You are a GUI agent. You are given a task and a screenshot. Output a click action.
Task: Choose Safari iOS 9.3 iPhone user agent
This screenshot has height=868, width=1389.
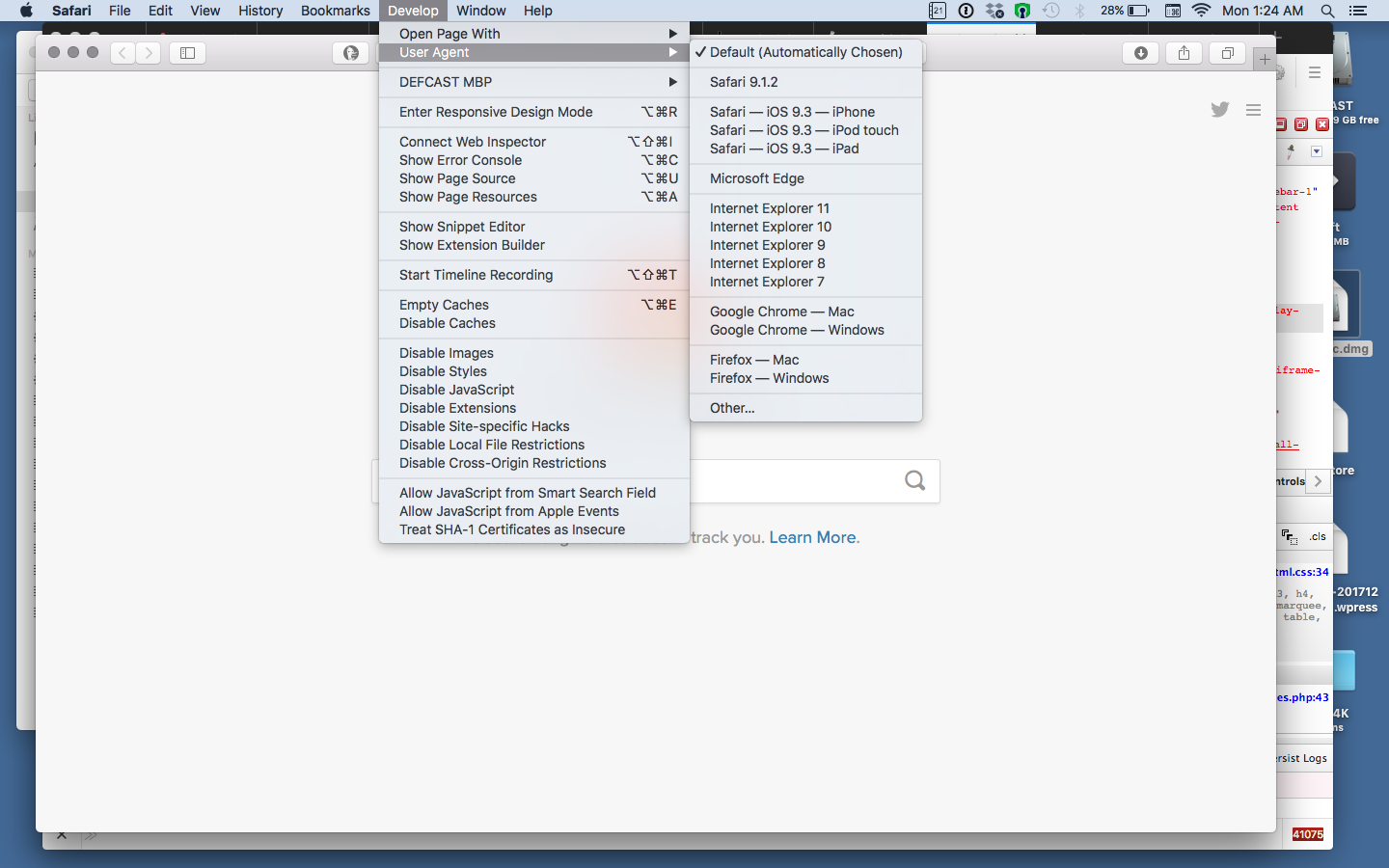pyautogui.click(x=806, y=112)
